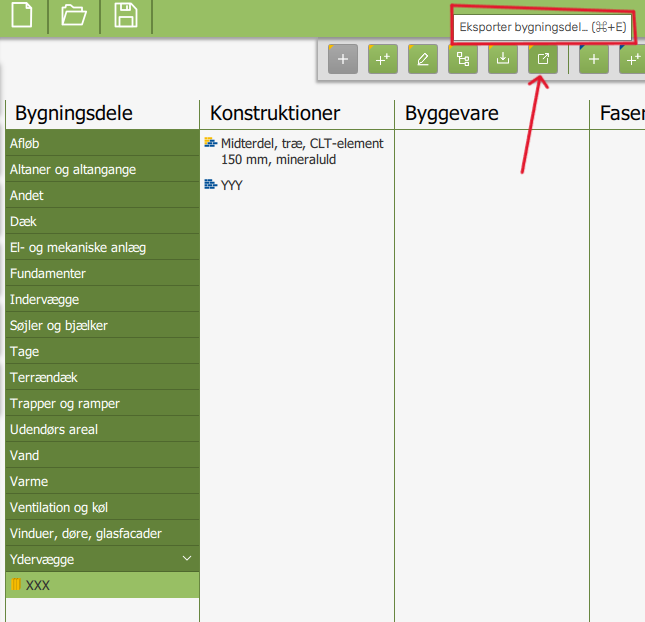Select the XXX building part
Screen dimensions: 645x622
click(102, 585)
